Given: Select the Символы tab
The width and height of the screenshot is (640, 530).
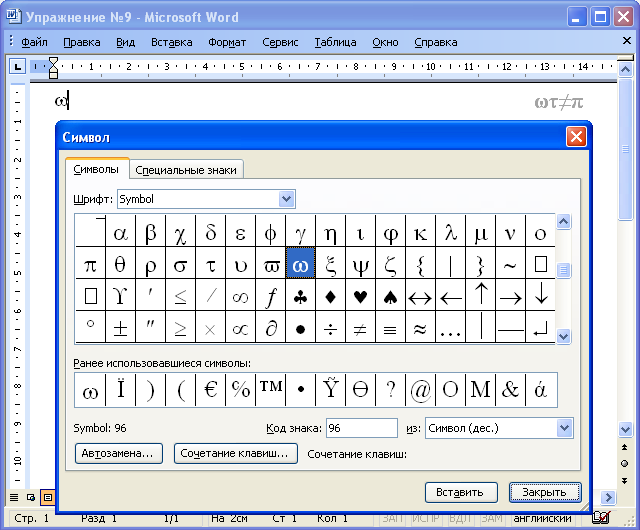Looking at the screenshot, I should [x=96, y=169].
